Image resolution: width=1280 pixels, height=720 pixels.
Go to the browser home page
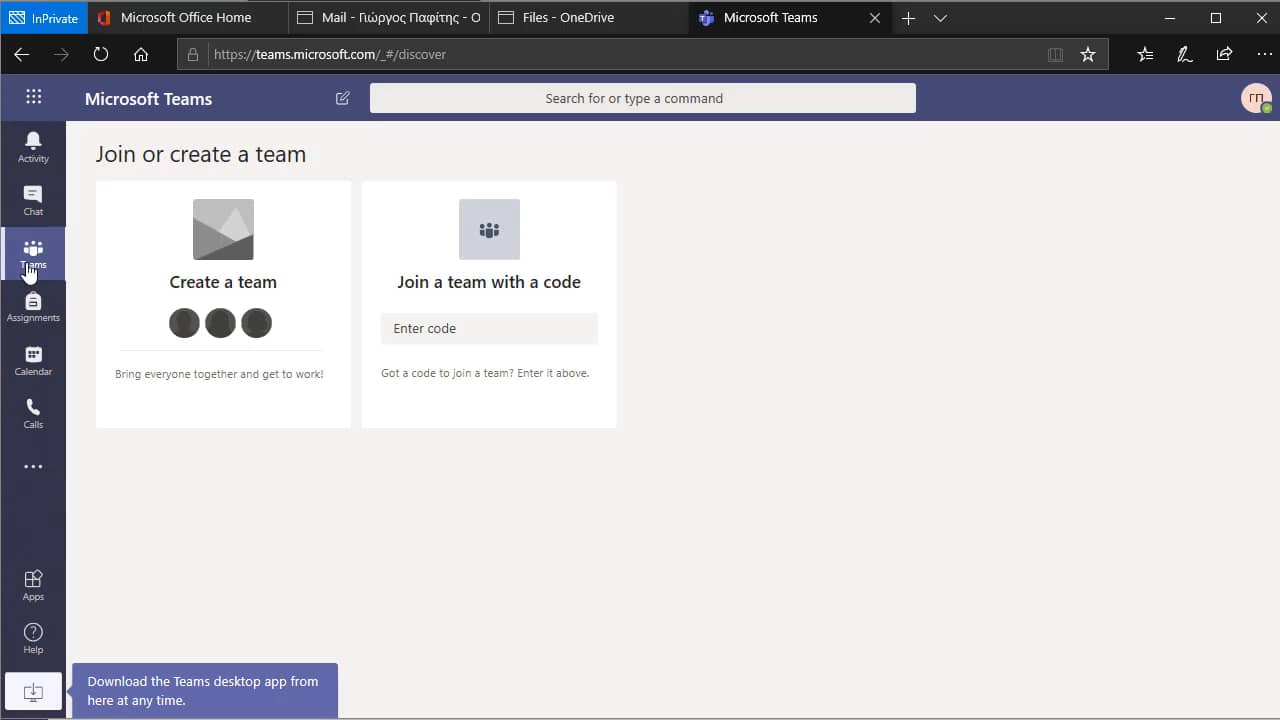pyautogui.click(x=141, y=54)
